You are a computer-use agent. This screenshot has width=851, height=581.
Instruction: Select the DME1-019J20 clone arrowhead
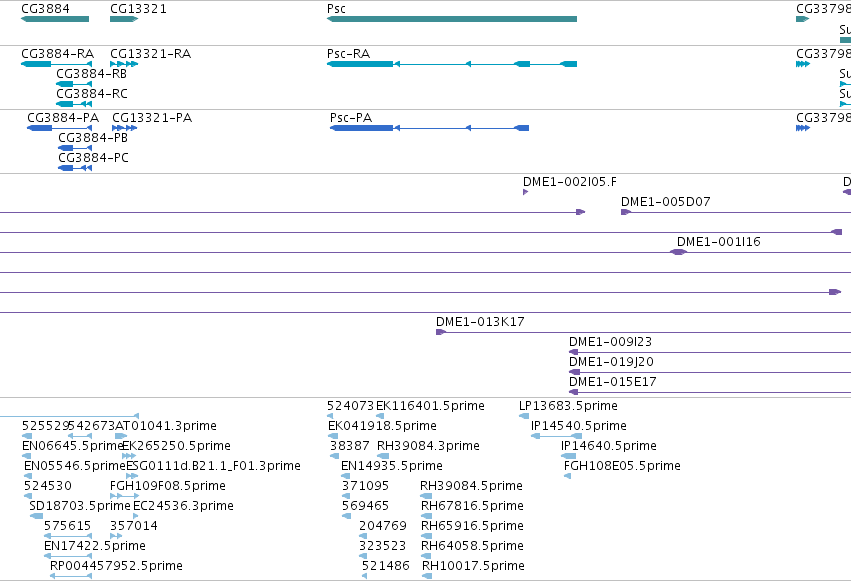coord(574,372)
